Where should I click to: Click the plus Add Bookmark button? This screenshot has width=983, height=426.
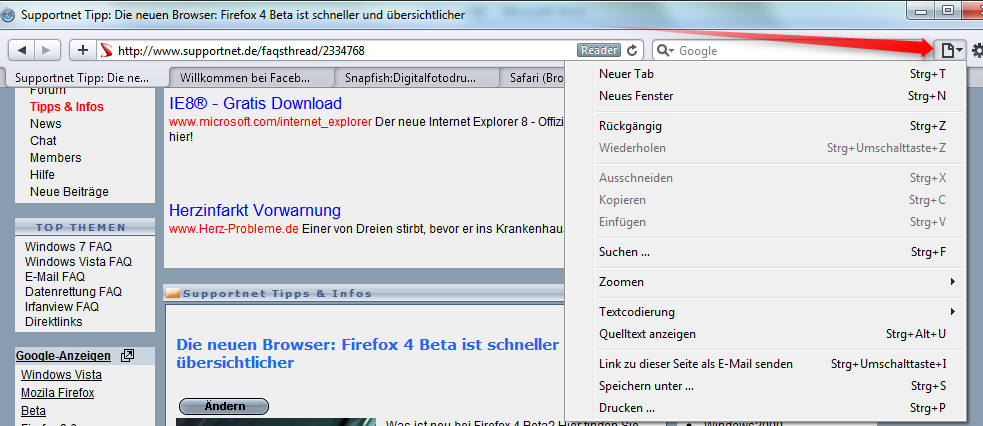pos(83,50)
